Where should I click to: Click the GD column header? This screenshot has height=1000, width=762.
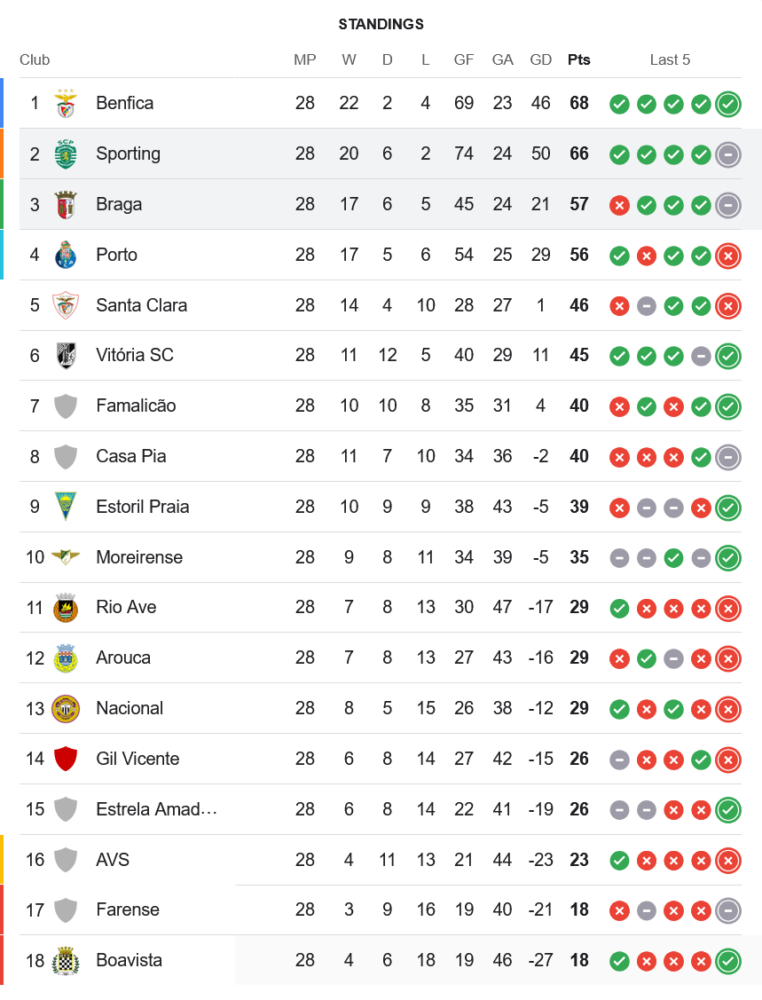pos(541,60)
